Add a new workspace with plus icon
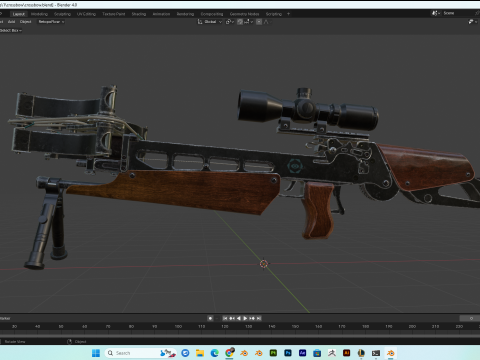Viewport: 480px width, 360px height. tap(288, 14)
